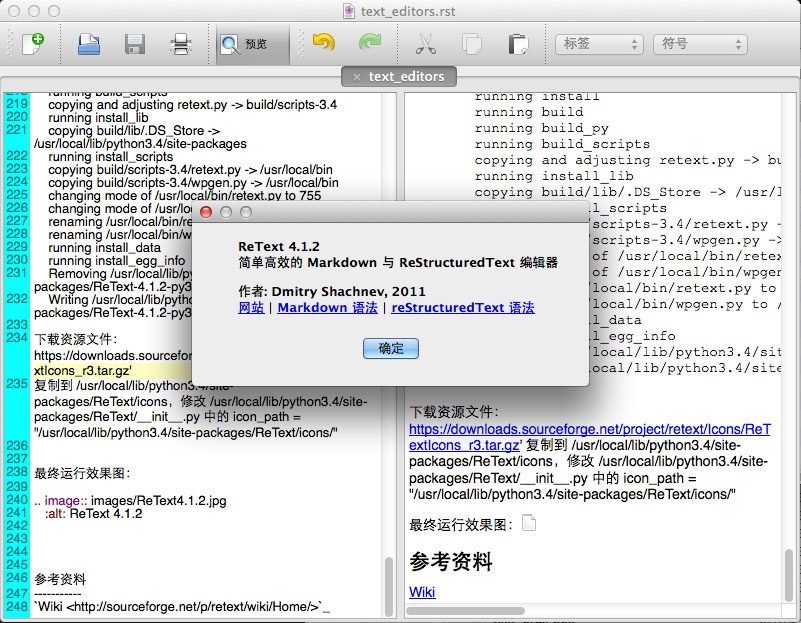Screen dimensions: 801x623
Task: Open the 标签 tags dropdown
Action: [599, 44]
